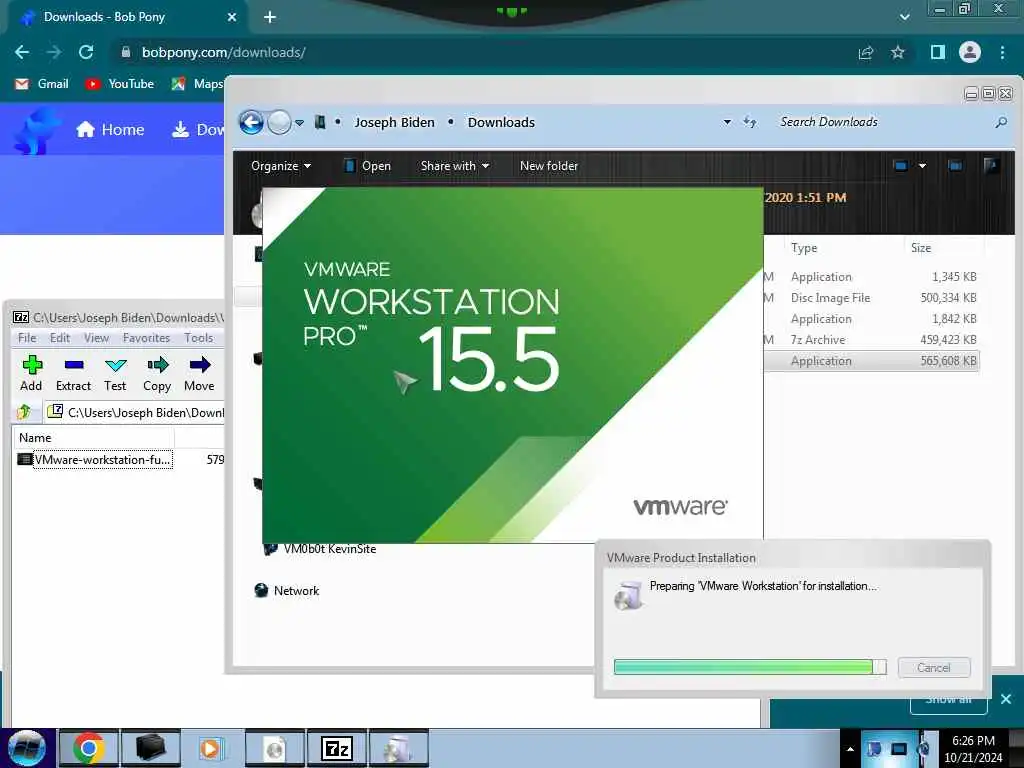Click the Chrome address bar URL
Screen dimensions: 1024x768
tap(223, 52)
